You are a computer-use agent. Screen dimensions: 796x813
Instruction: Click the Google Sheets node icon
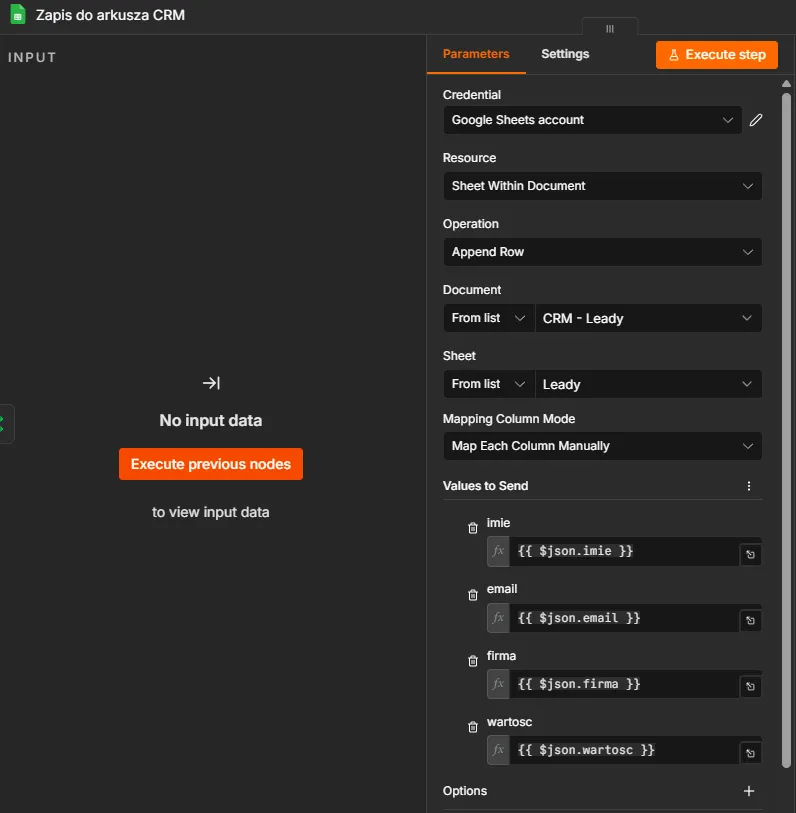pos(18,15)
